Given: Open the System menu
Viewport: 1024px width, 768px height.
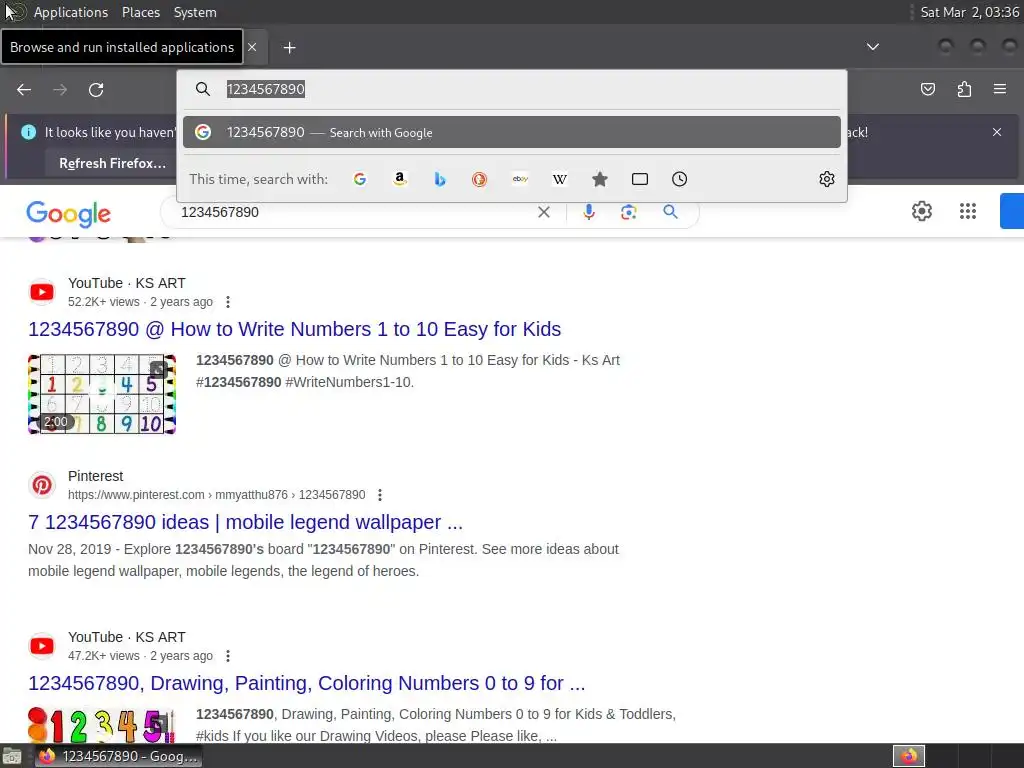Looking at the screenshot, I should (195, 12).
